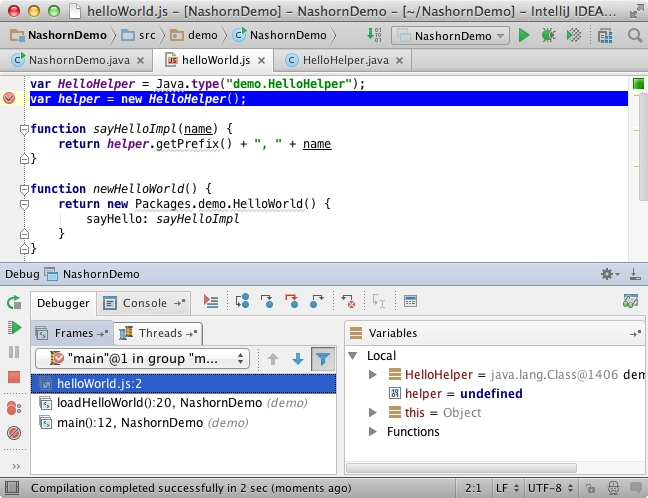Select the Debugger tab
This screenshot has width=648, height=498.
click(63, 303)
